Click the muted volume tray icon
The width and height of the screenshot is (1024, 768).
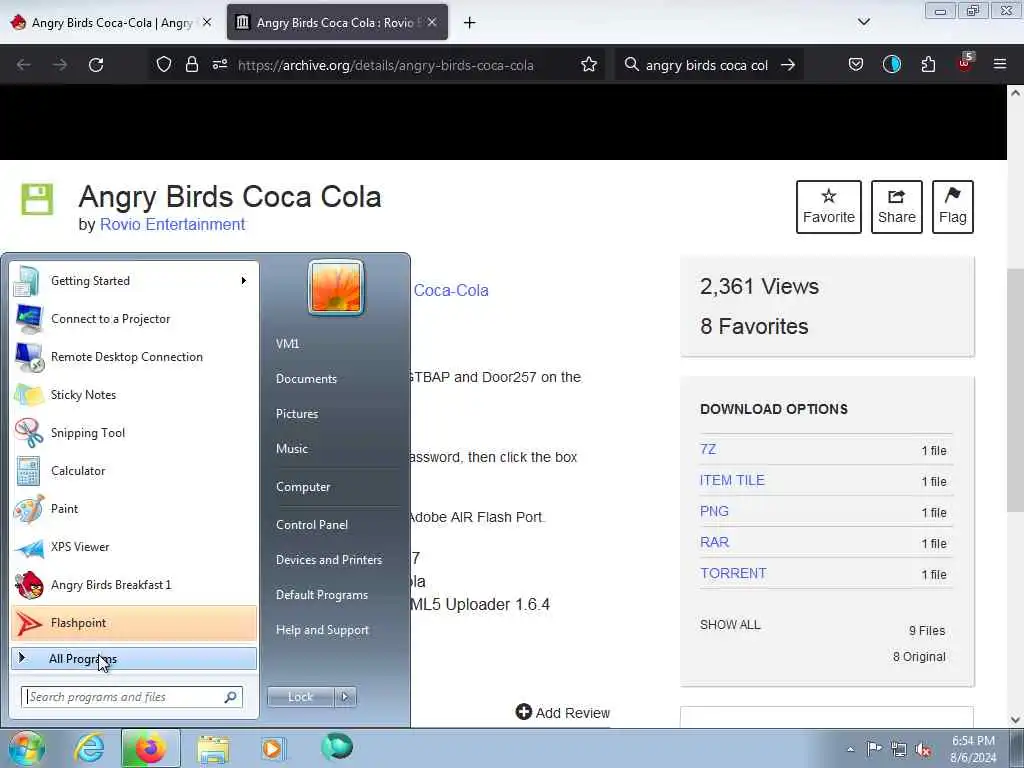coord(923,749)
